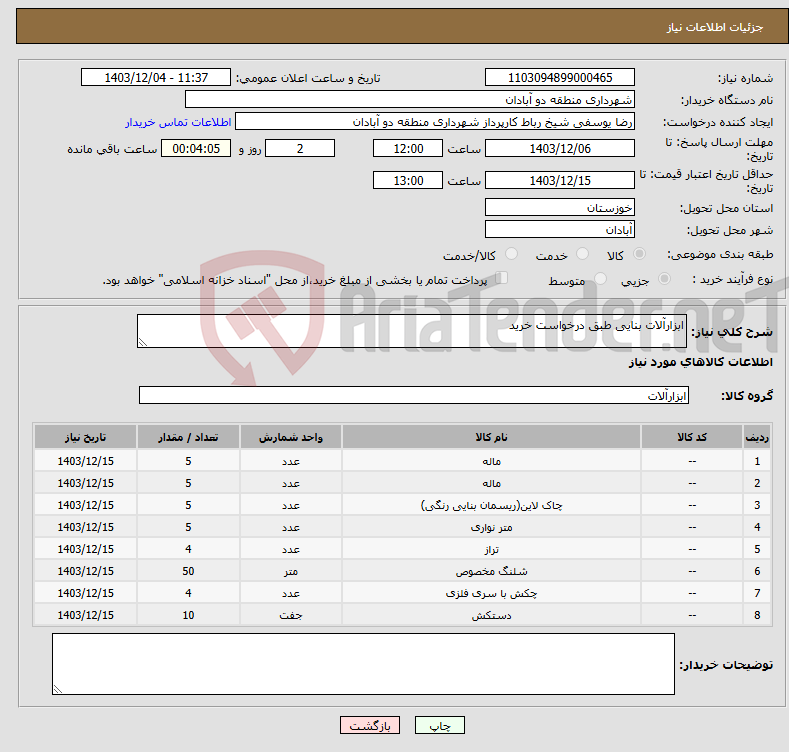Click the چاک لاین(ریسمان بنایی رنگی) item

[491, 505]
